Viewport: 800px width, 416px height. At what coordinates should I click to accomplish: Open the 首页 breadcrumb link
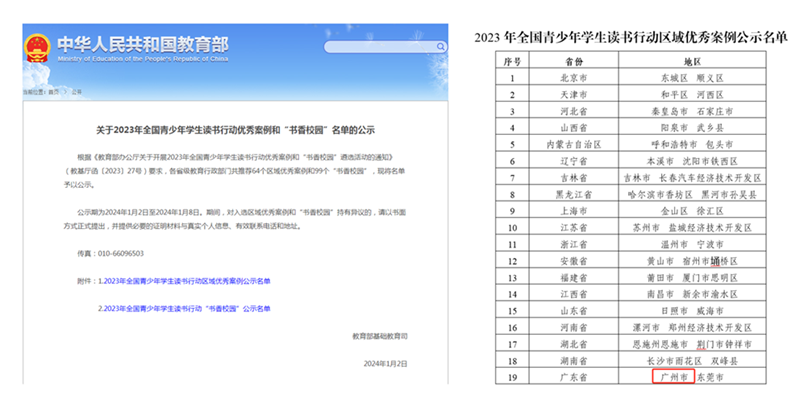(53, 92)
